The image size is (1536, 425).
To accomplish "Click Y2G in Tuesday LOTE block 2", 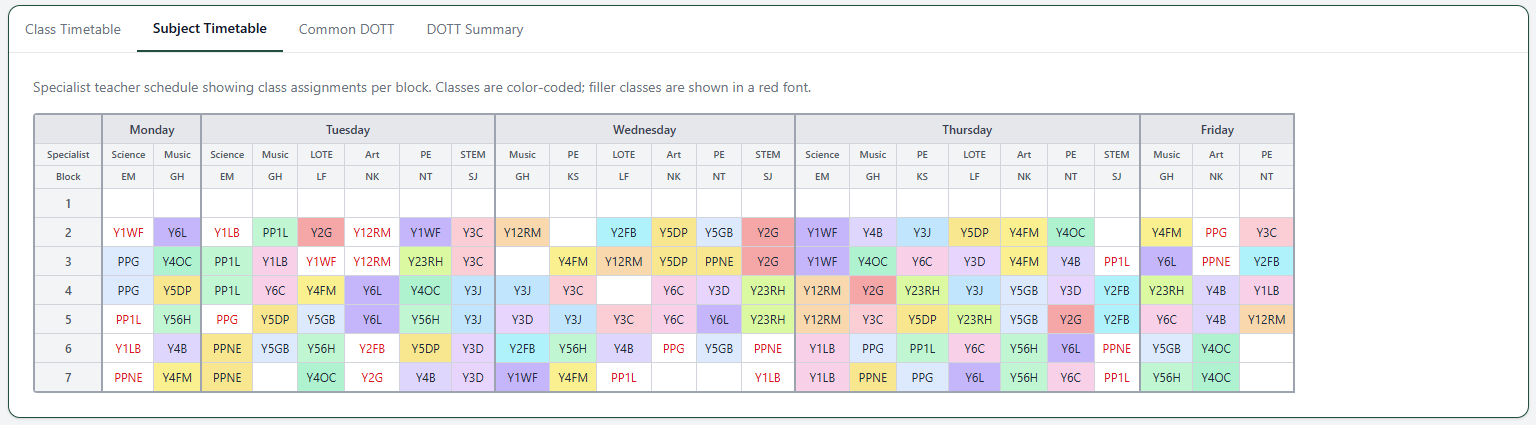I will 321,233.
